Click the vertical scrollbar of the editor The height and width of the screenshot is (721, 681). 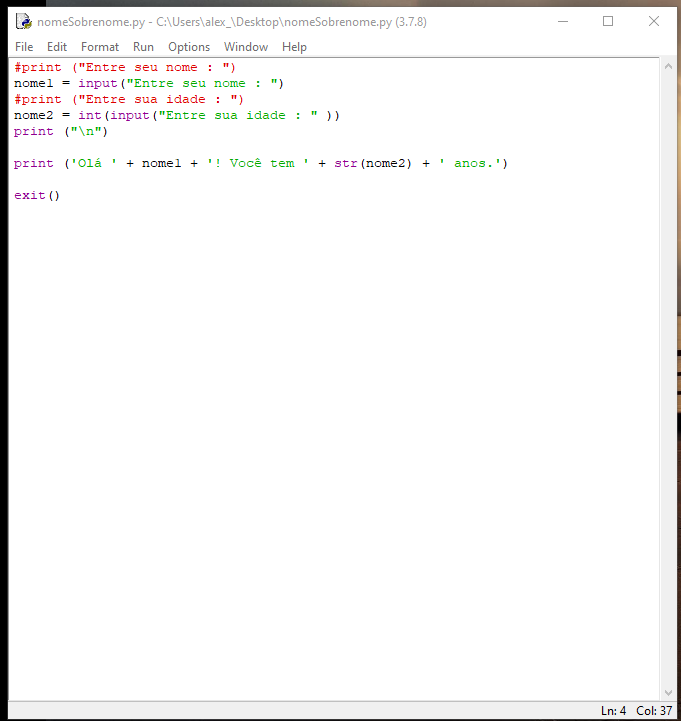pos(667,380)
